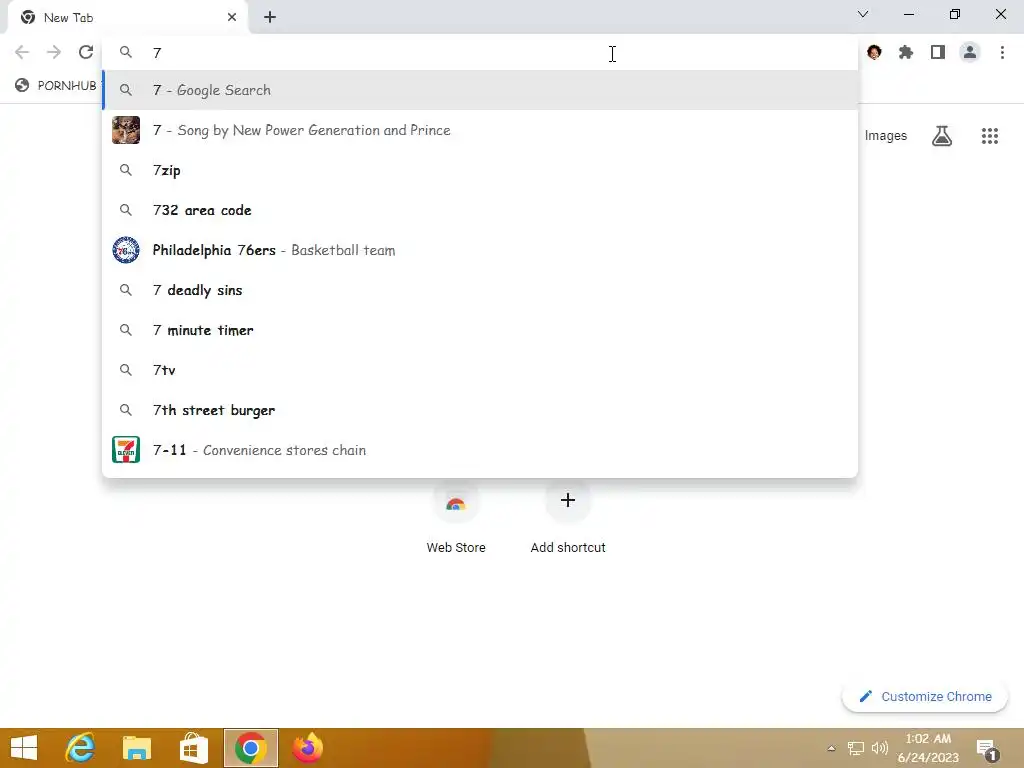Open the Windows Start menu

(24, 748)
